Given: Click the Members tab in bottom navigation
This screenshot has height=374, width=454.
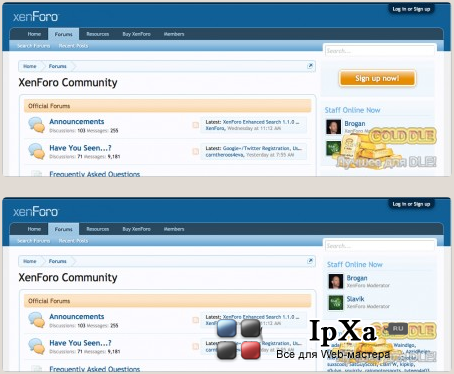Looking at the screenshot, I should pos(174,229).
